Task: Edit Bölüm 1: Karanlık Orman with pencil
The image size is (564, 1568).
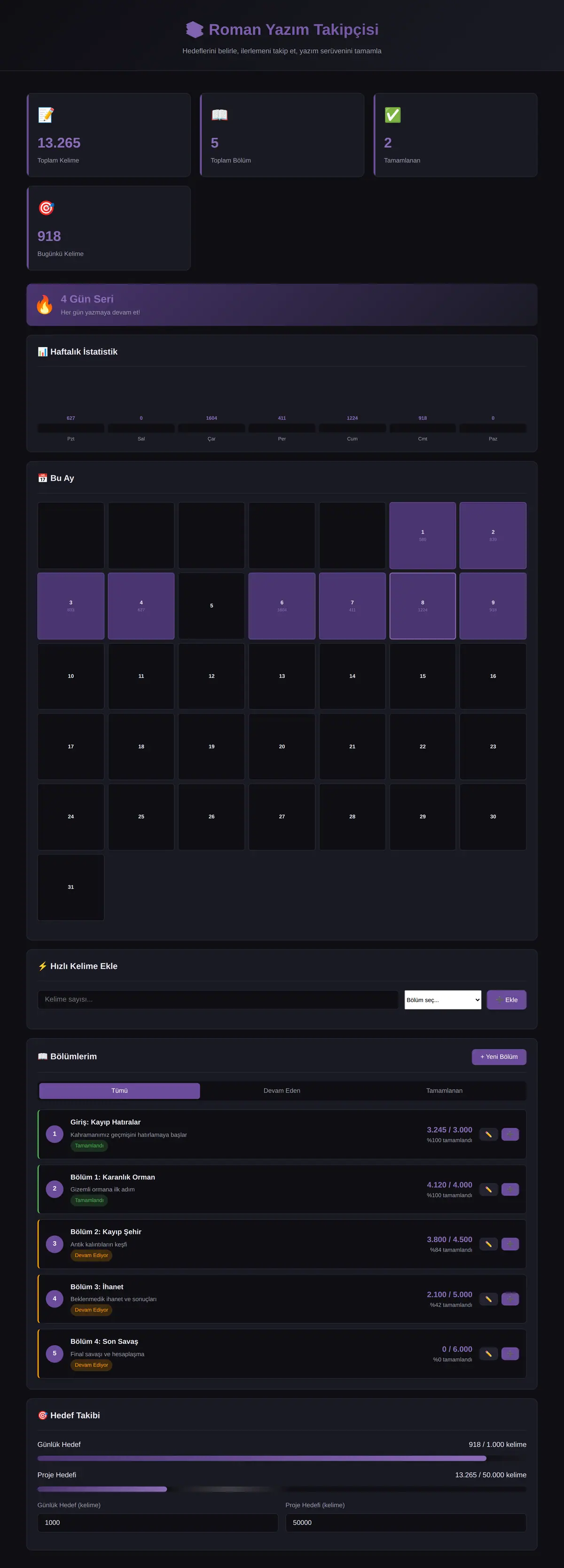Action: point(488,1189)
